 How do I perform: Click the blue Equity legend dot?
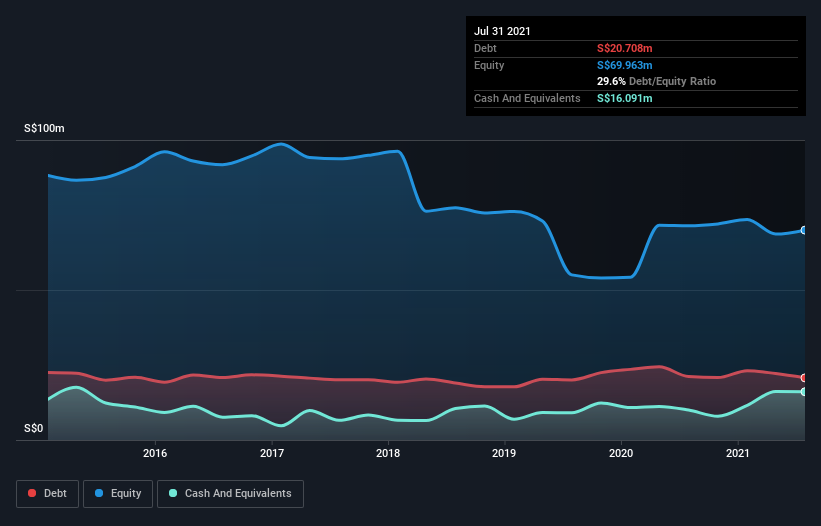[99, 493]
